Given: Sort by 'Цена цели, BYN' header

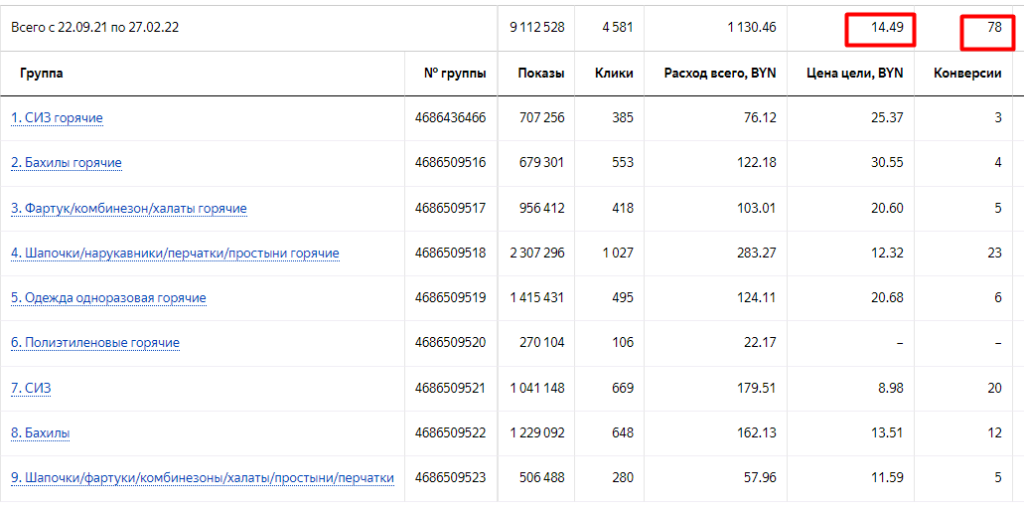Looking at the screenshot, I should click(855, 73).
